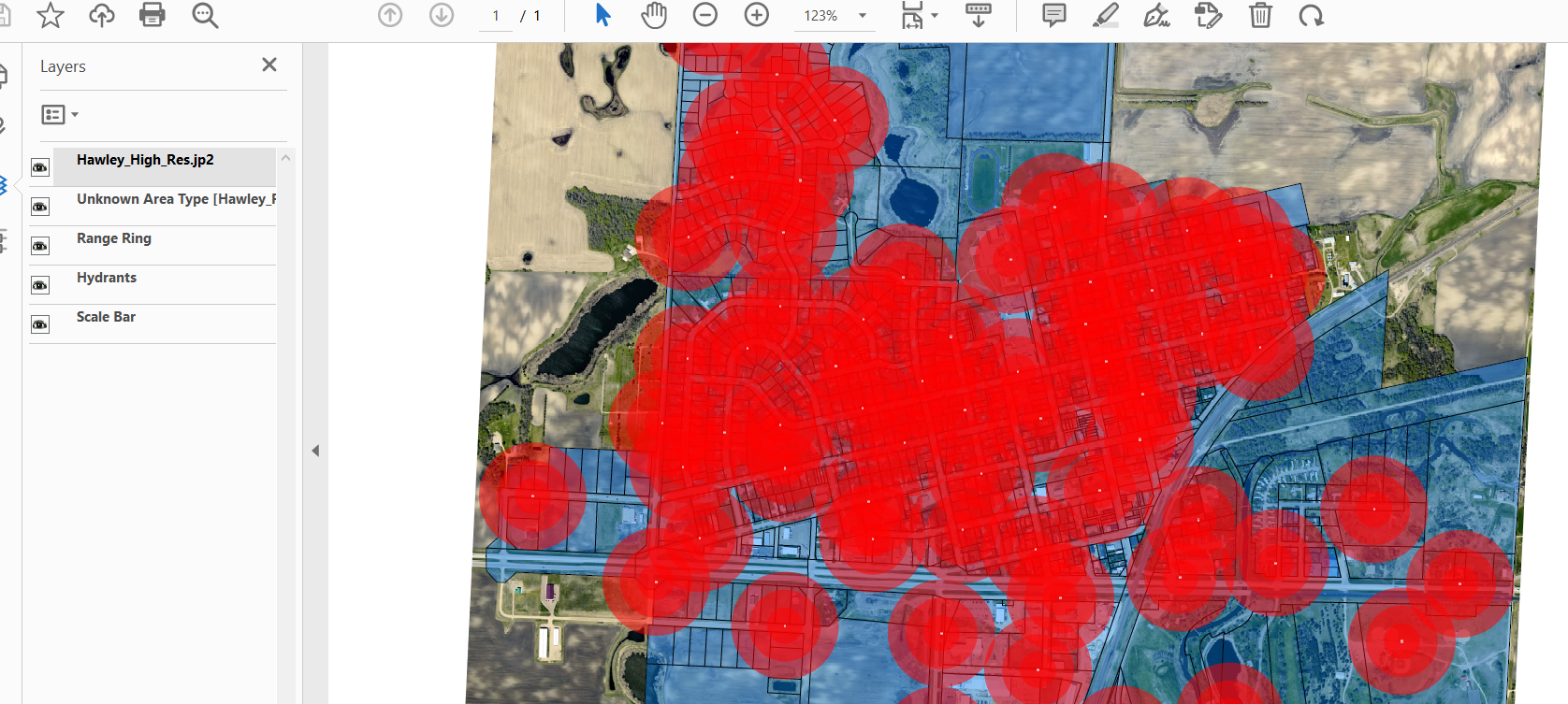The image size is (1568, 704).
Task: Click the current page number field
Action: (x=496, y=16)
